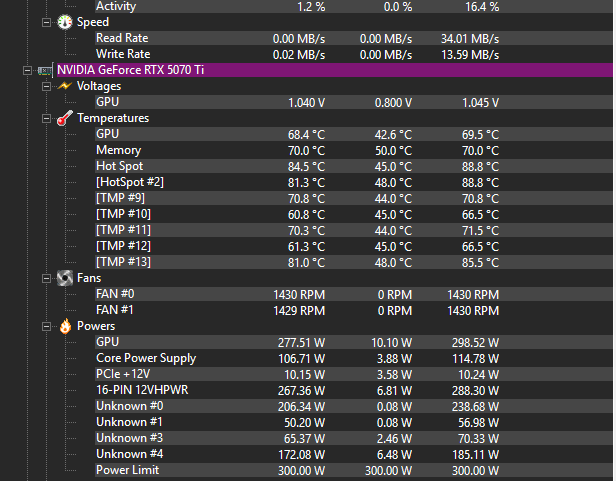Click the 85.5 °C TMP #13 maximum
616x481 pixels.
coord(480,263)
